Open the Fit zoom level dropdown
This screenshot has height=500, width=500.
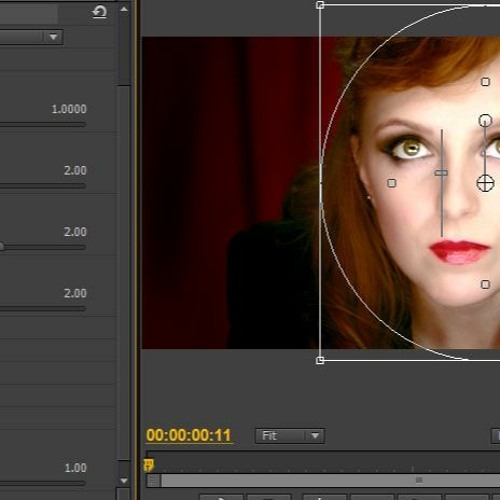click(289, 436)
